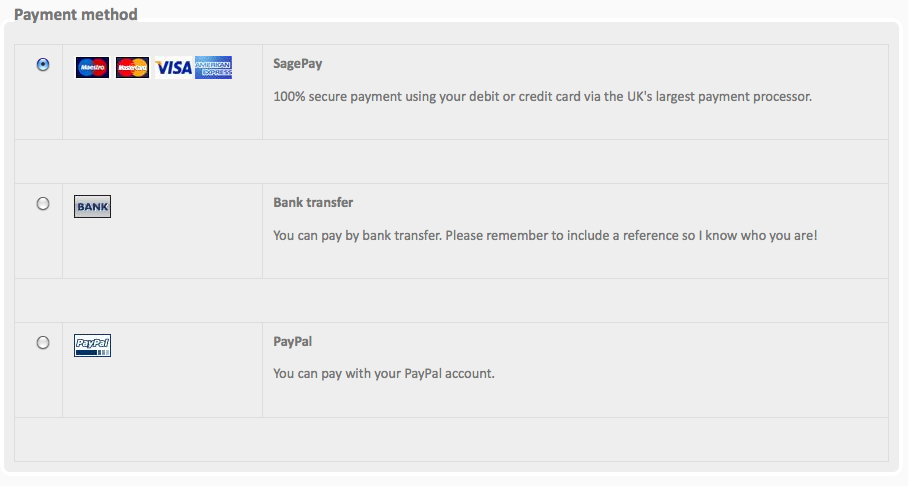Viewport: 908px width, 486px height.
Task: Click the blank row below the PayPal option
Action: [452, 440]
